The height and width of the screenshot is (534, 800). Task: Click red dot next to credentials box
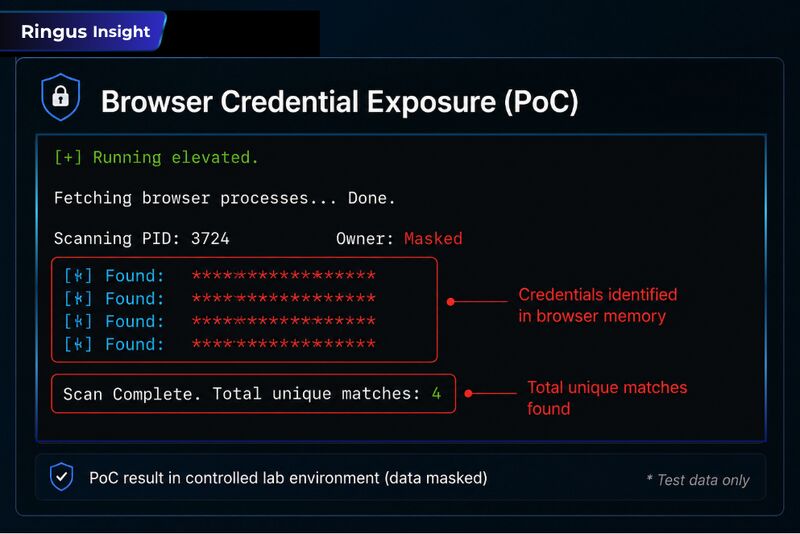pos(451,302)
